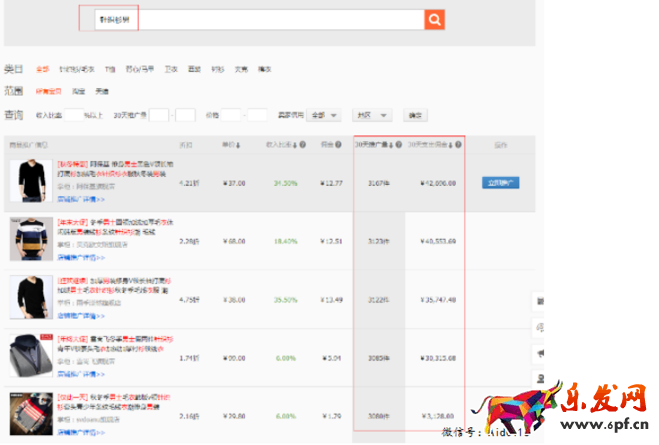Open store promotion details link of first product
The height and width of the screenshot is (445, 659).
pyautogui.click(x=80, y=199)
